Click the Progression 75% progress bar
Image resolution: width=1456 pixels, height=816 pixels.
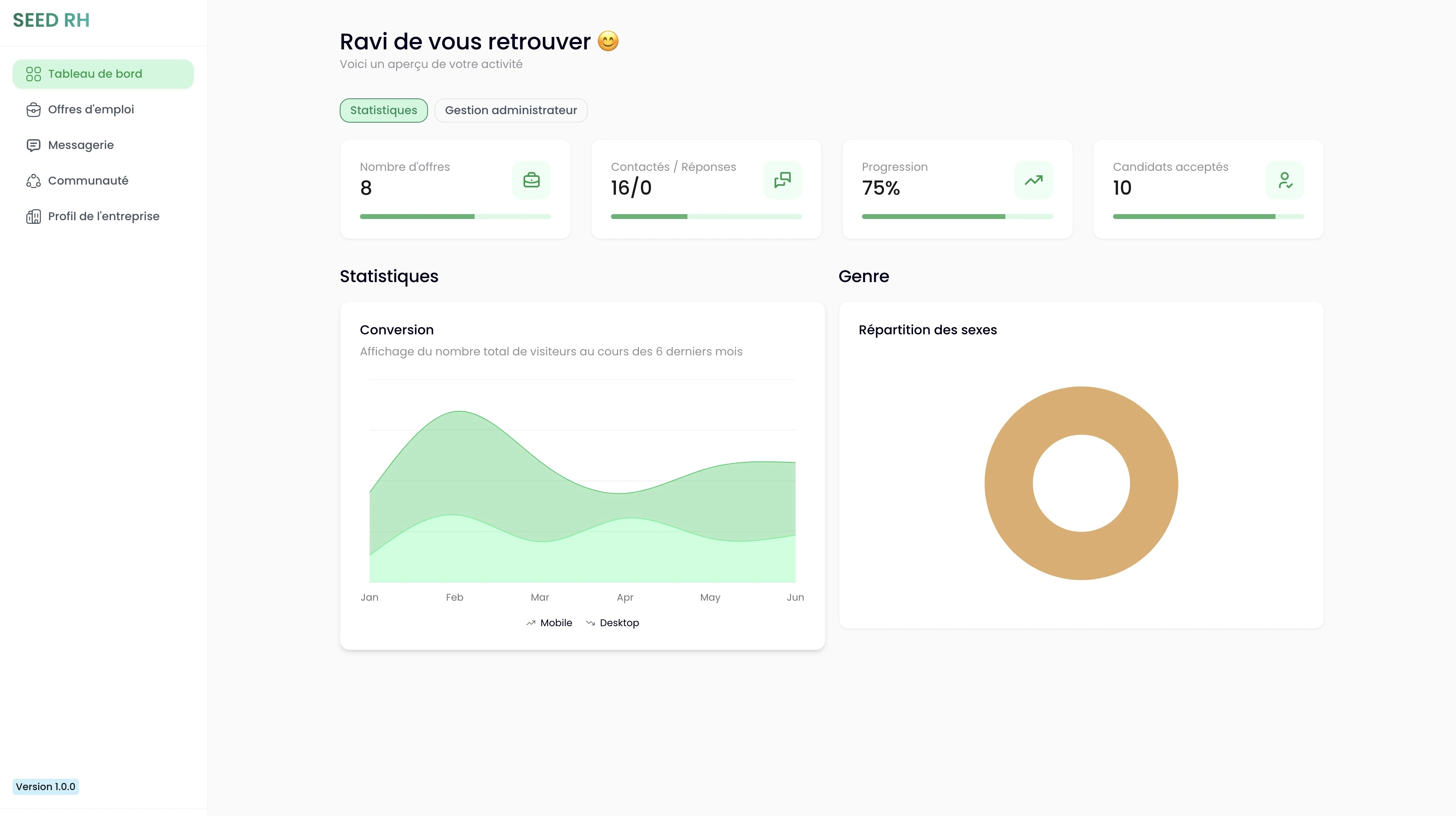point(957,217)
